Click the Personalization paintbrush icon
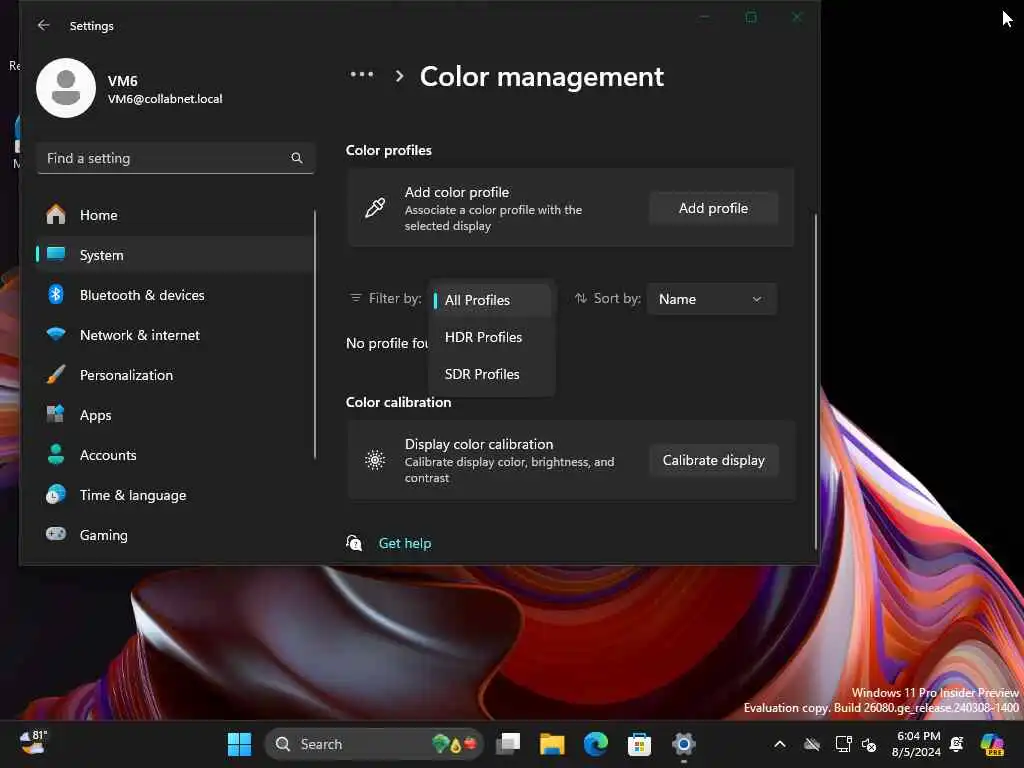1024x768 pixels. coord(56,375)
